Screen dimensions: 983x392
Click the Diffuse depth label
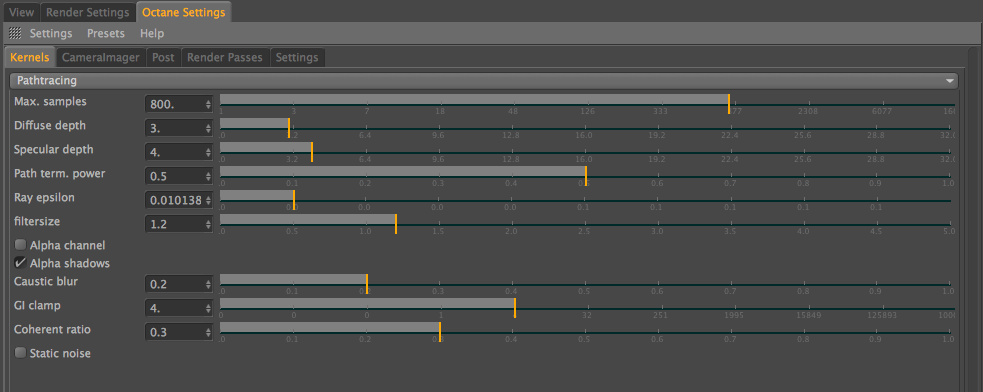[50, 125]
